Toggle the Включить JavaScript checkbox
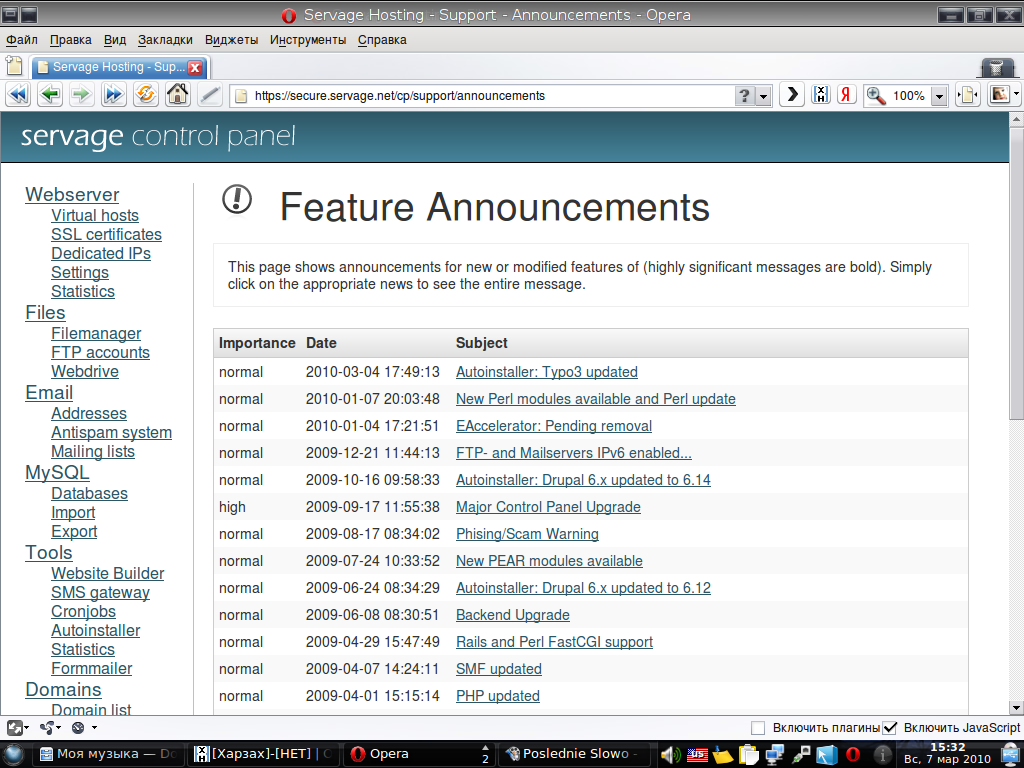The height and width of the screenshot is (768, 1024). coord(889,728)
